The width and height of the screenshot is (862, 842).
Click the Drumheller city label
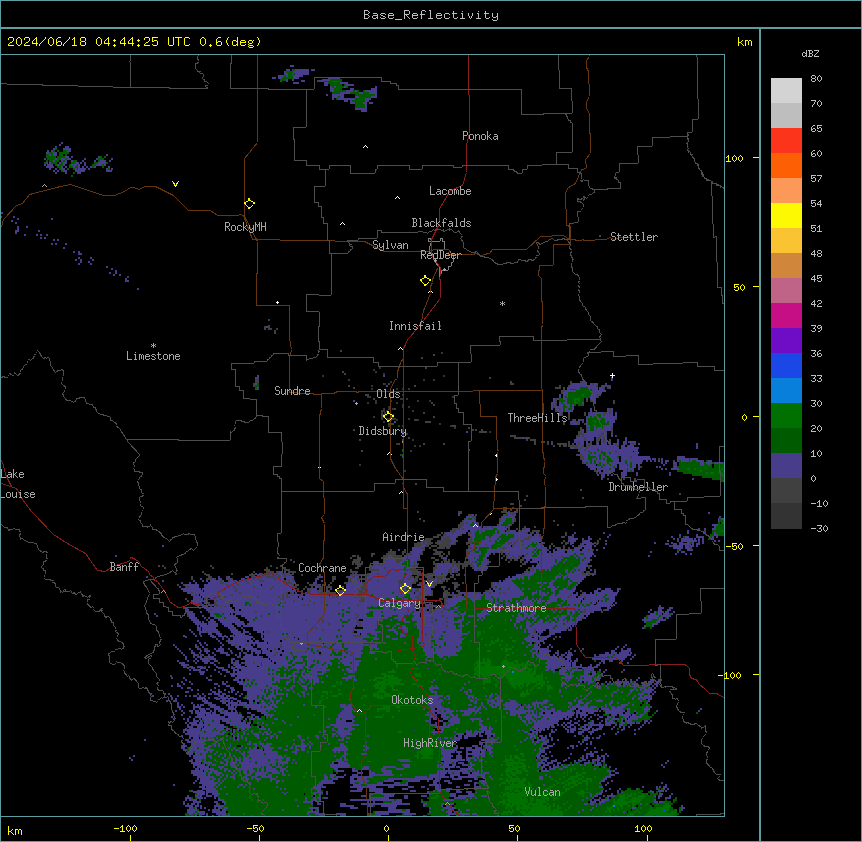pyautogui.click(x=638, y=487)
